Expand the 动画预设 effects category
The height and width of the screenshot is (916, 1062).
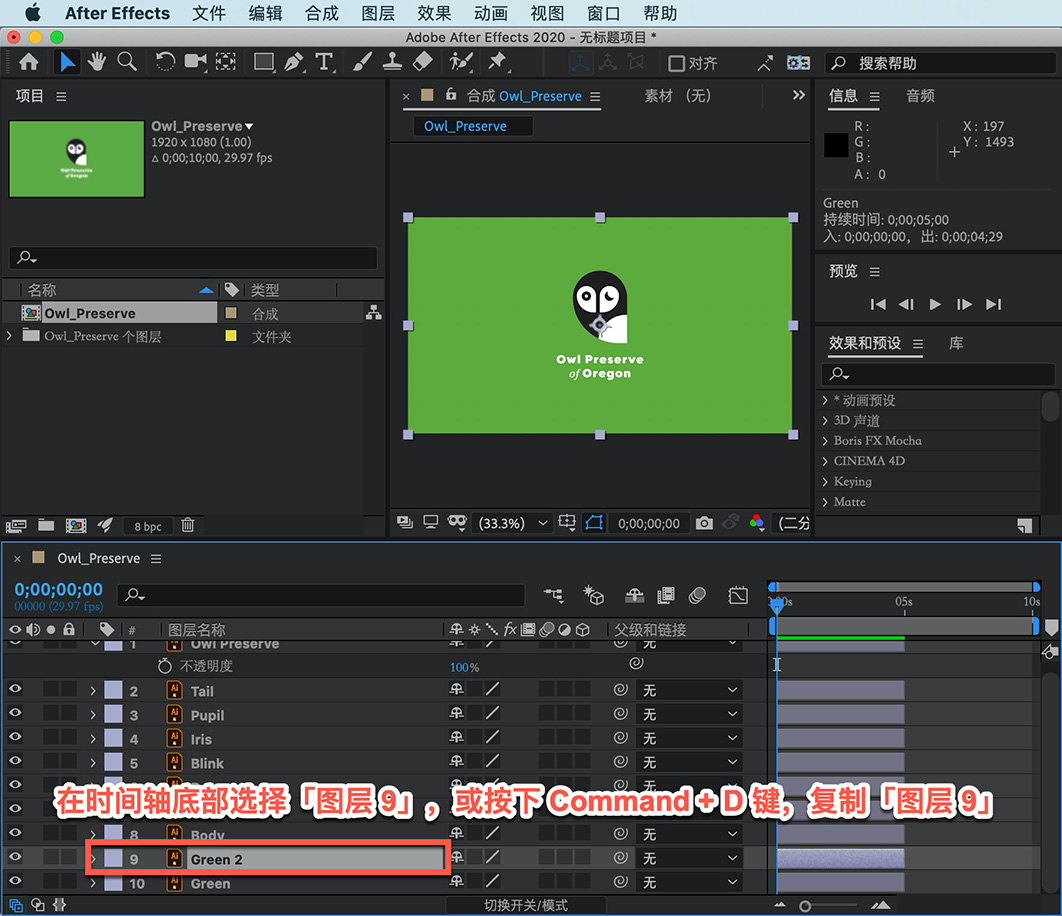[825, 400]
